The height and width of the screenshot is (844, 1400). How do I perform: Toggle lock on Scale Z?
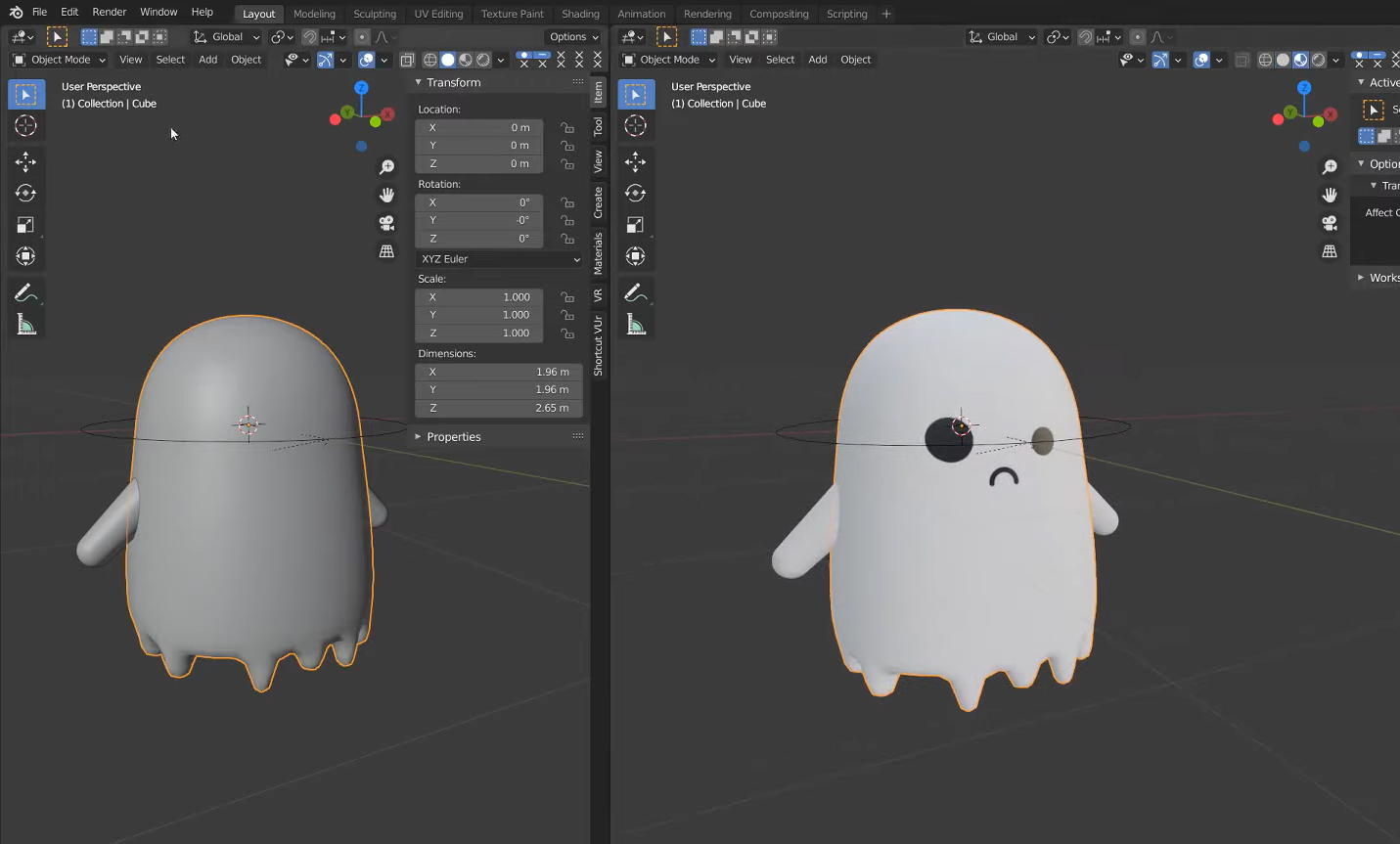tap(567, 333)
